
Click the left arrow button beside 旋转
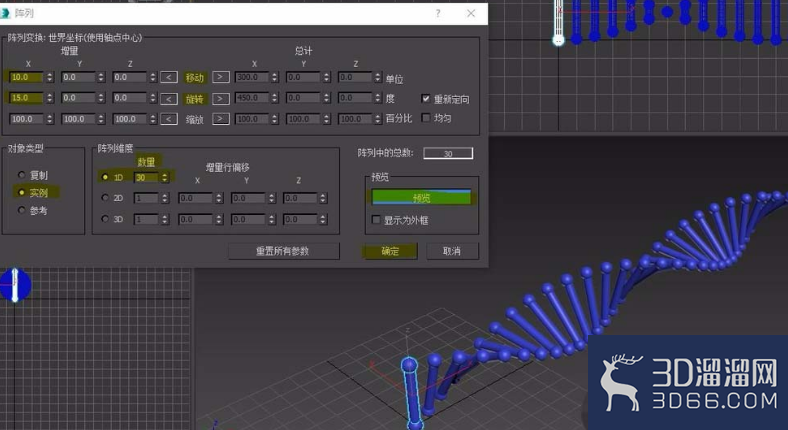tap(169, 98)
